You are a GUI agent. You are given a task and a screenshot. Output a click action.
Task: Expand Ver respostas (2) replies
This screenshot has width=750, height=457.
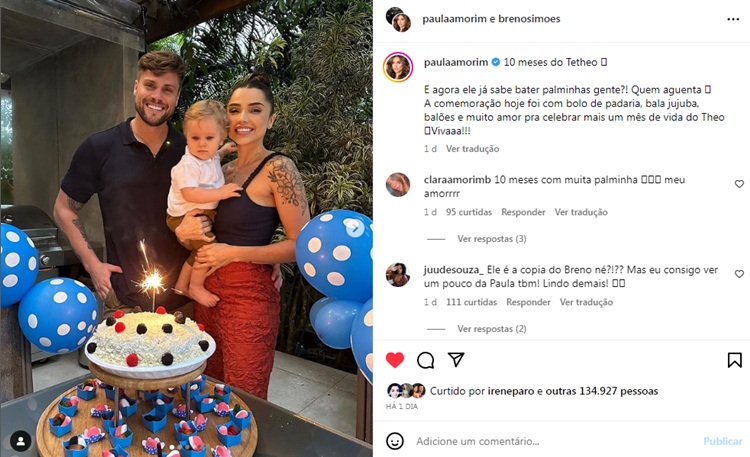[x=492, y=329]
